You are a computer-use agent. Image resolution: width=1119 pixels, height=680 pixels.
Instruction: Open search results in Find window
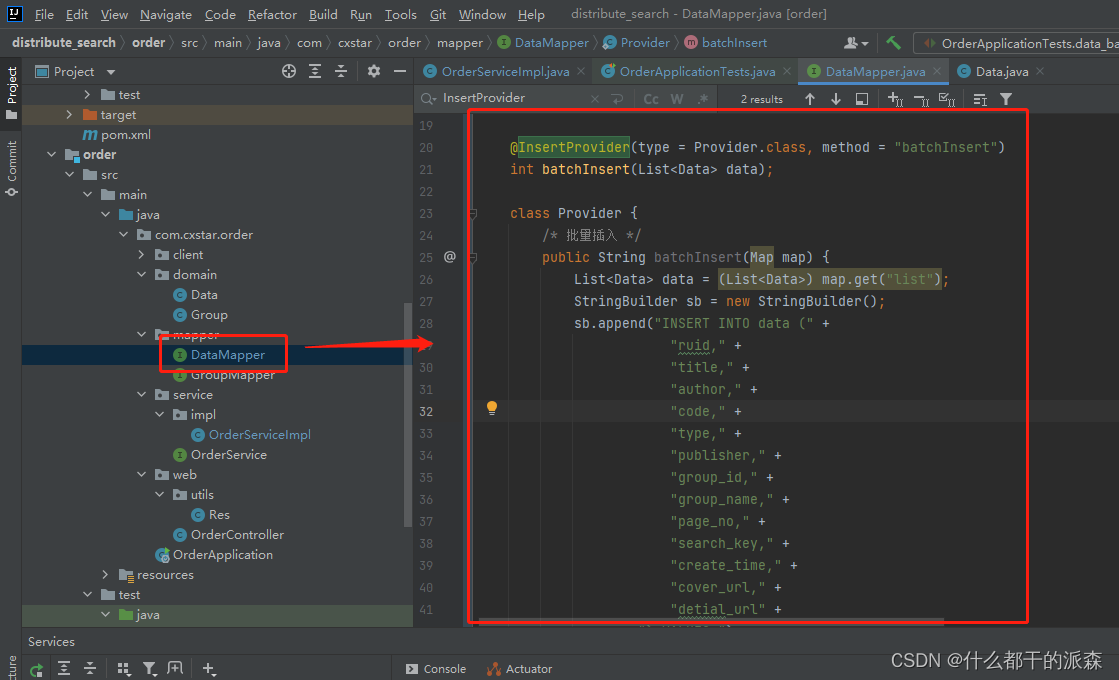point(862,99)
